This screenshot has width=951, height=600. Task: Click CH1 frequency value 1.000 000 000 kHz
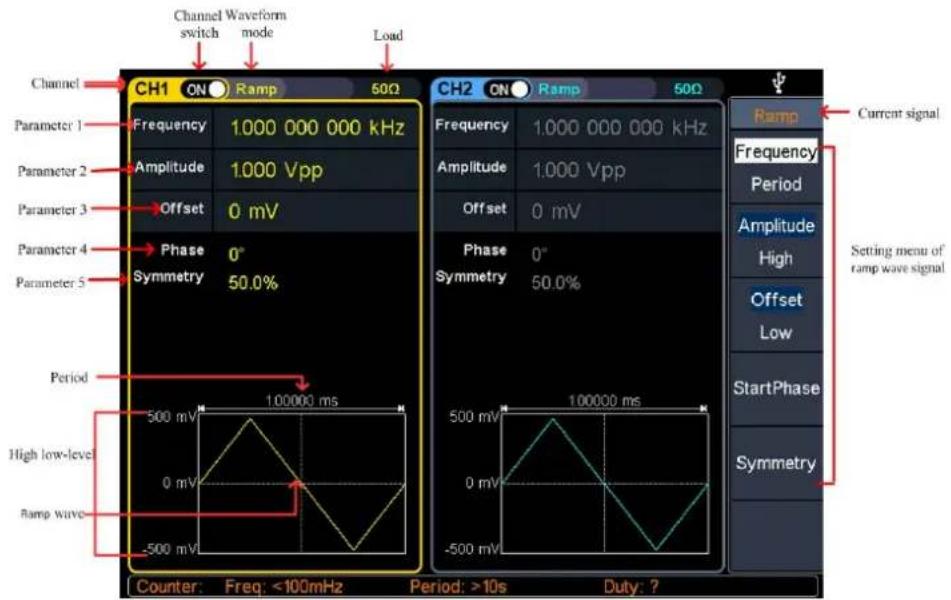tap(317, 127)
